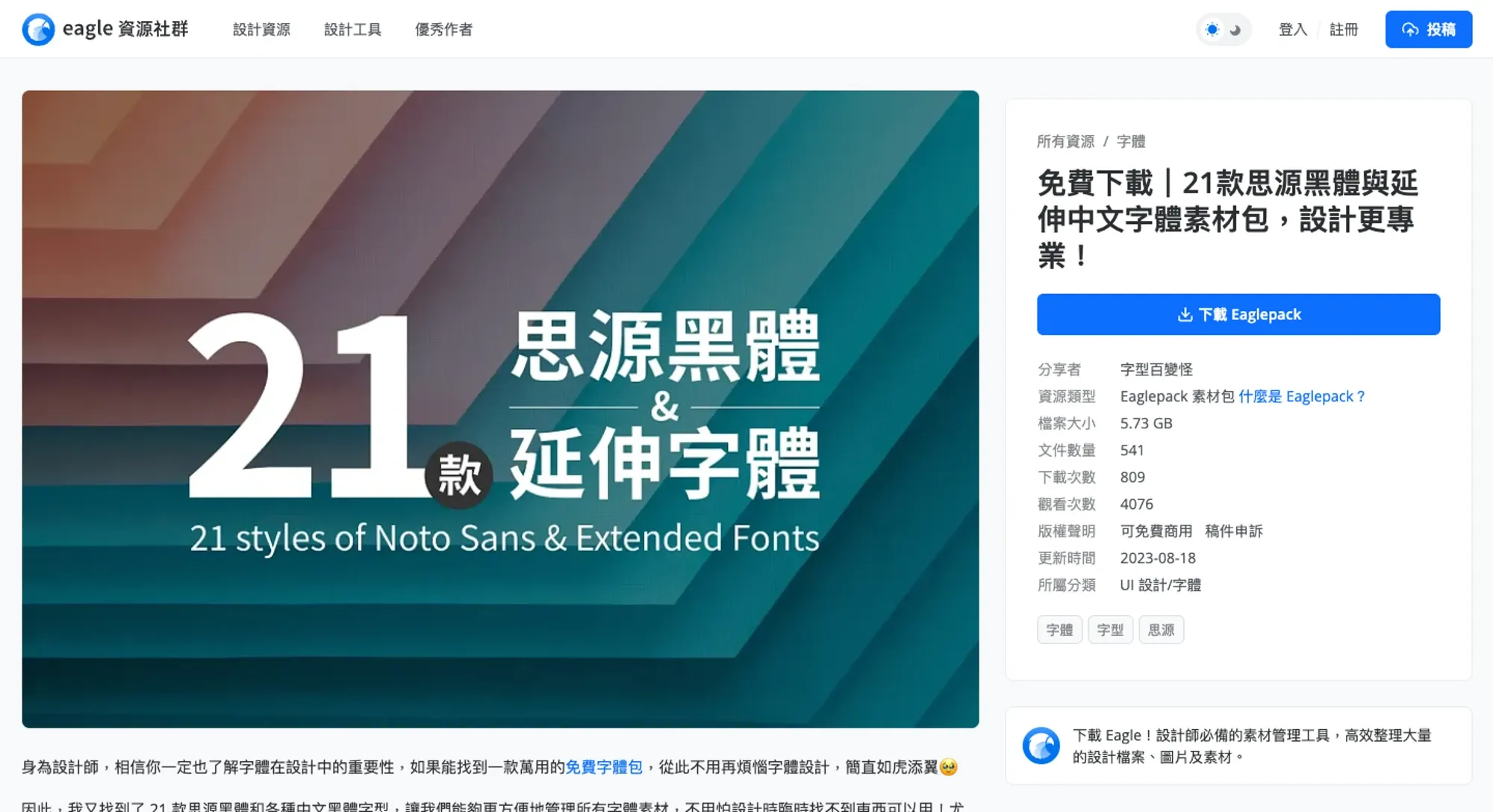Click the eagle logo icon in the header
Image resolution: width=1493 pixels, height=812 pixels.
coord(38,30)
